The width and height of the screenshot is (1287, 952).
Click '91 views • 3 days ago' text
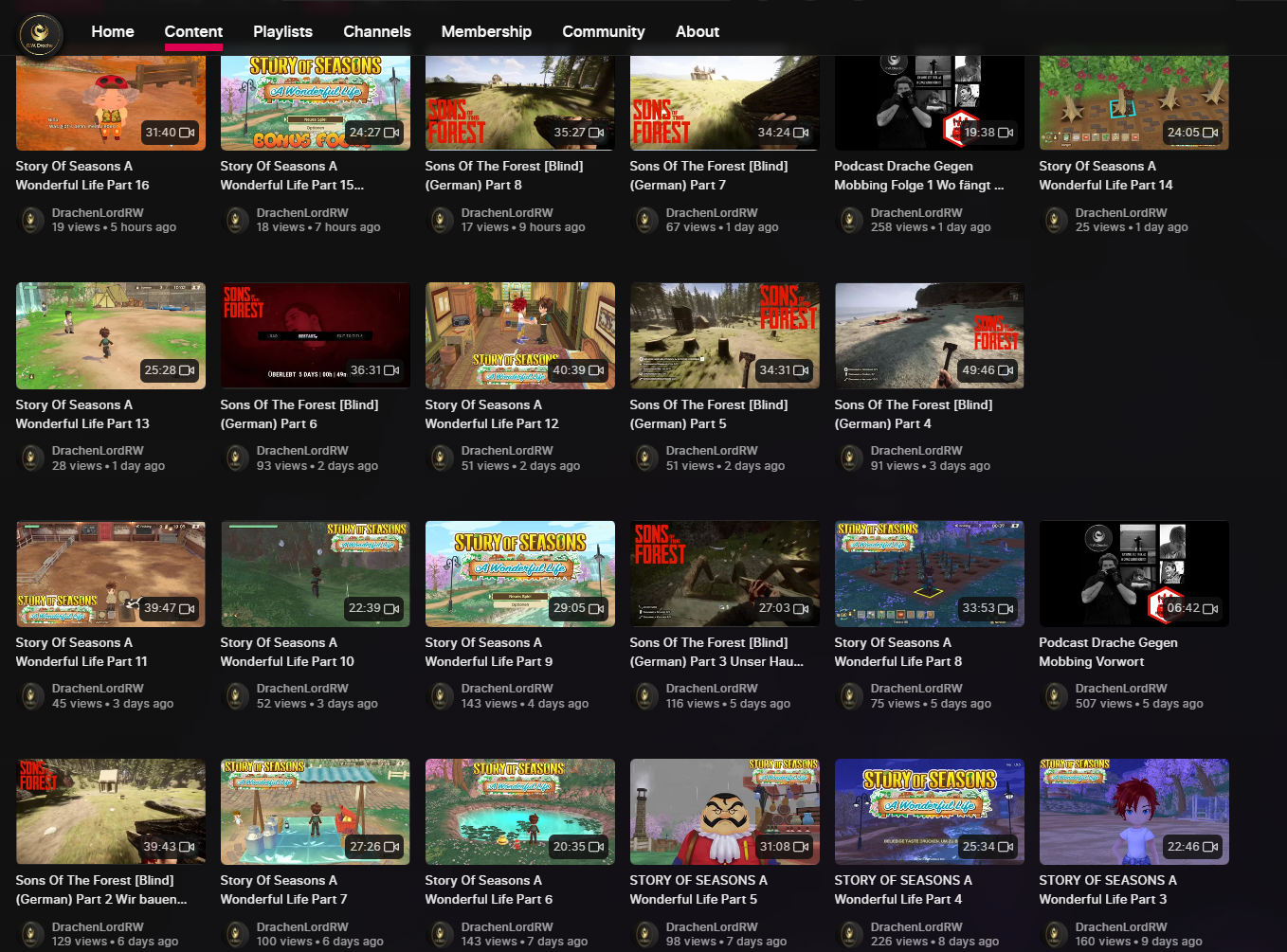coord(931,466)
